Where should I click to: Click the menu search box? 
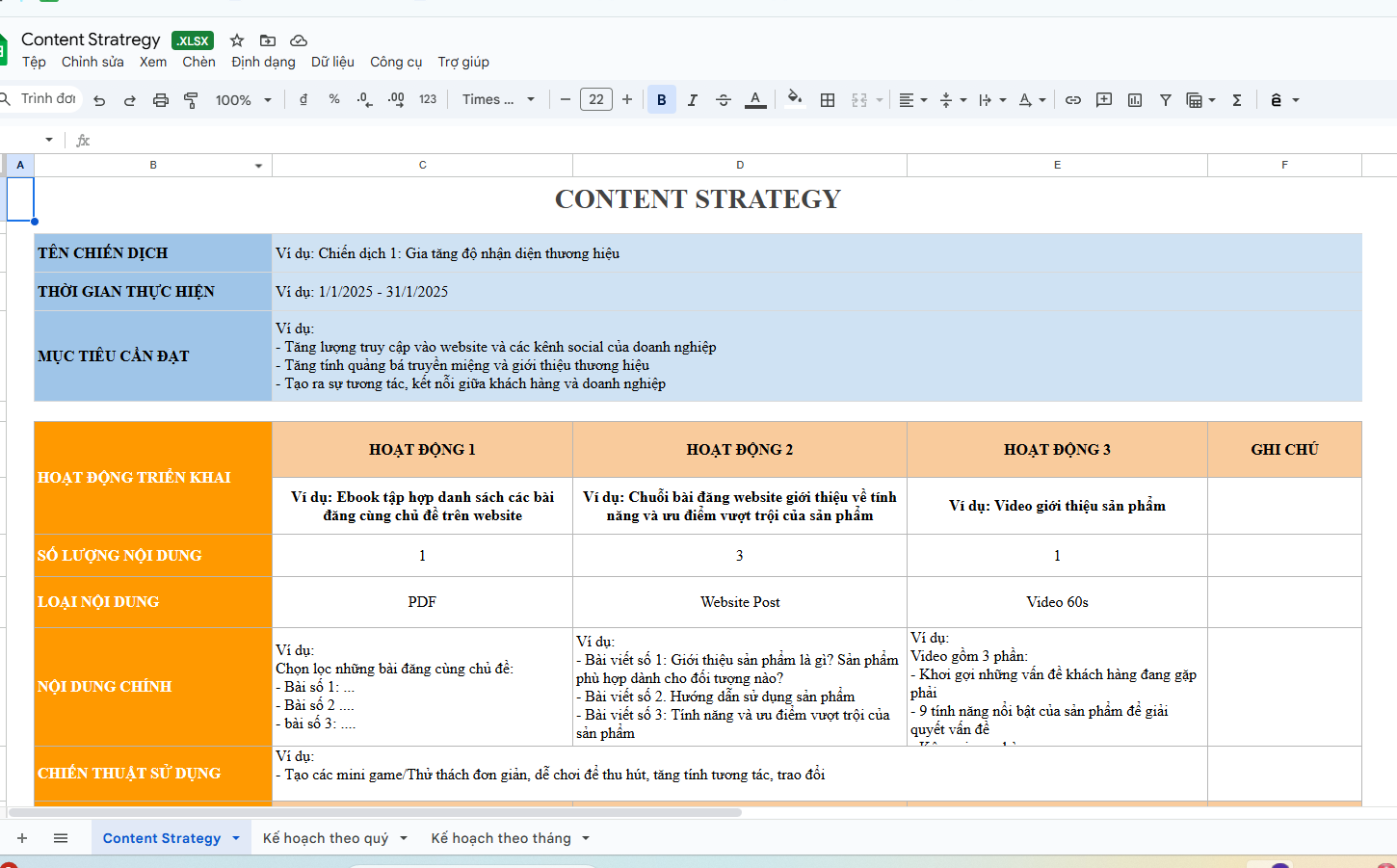pyautogui.click(x=41, y=99)
